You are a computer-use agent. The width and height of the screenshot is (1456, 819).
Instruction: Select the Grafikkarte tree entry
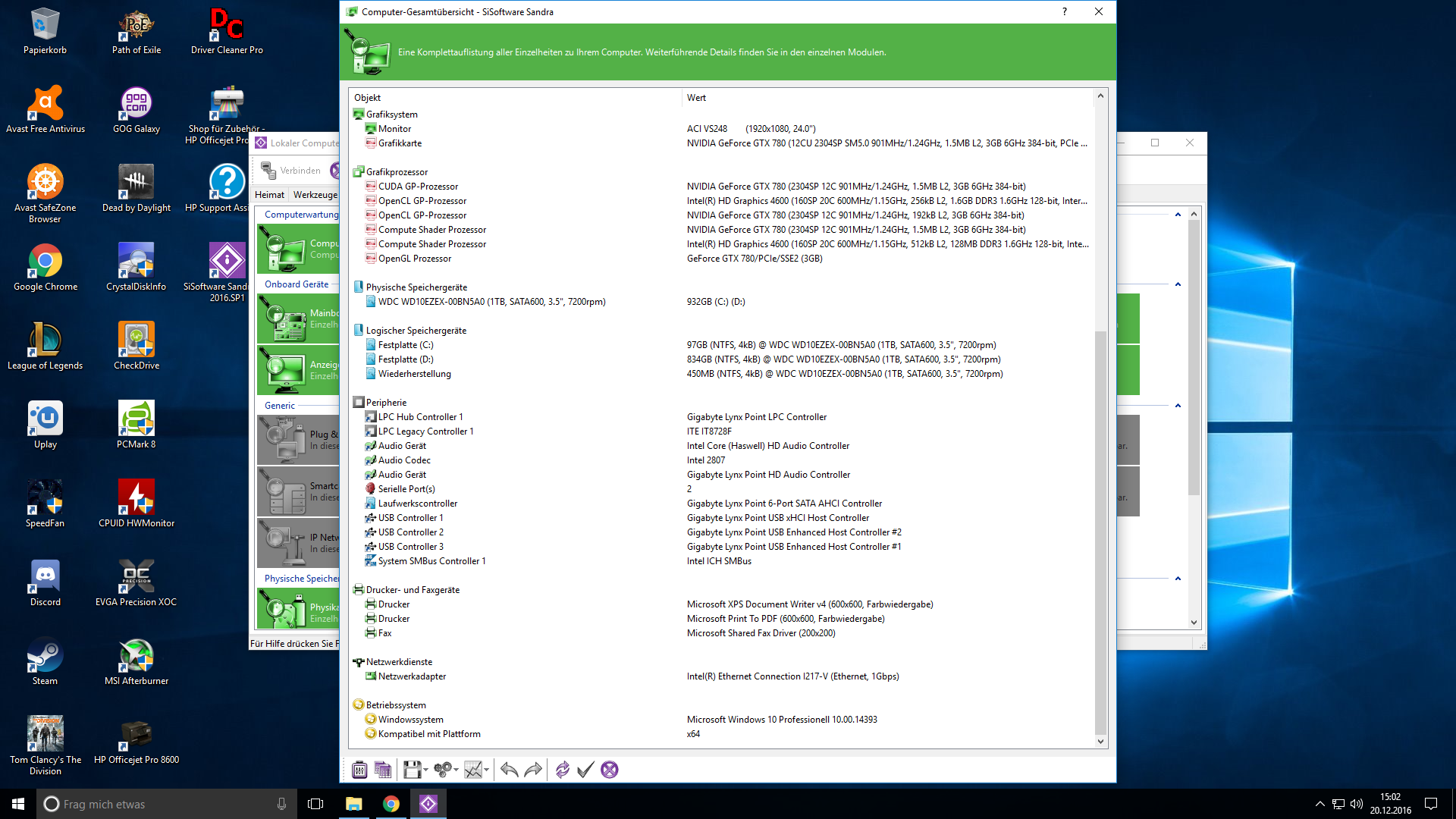click(400, 143)
